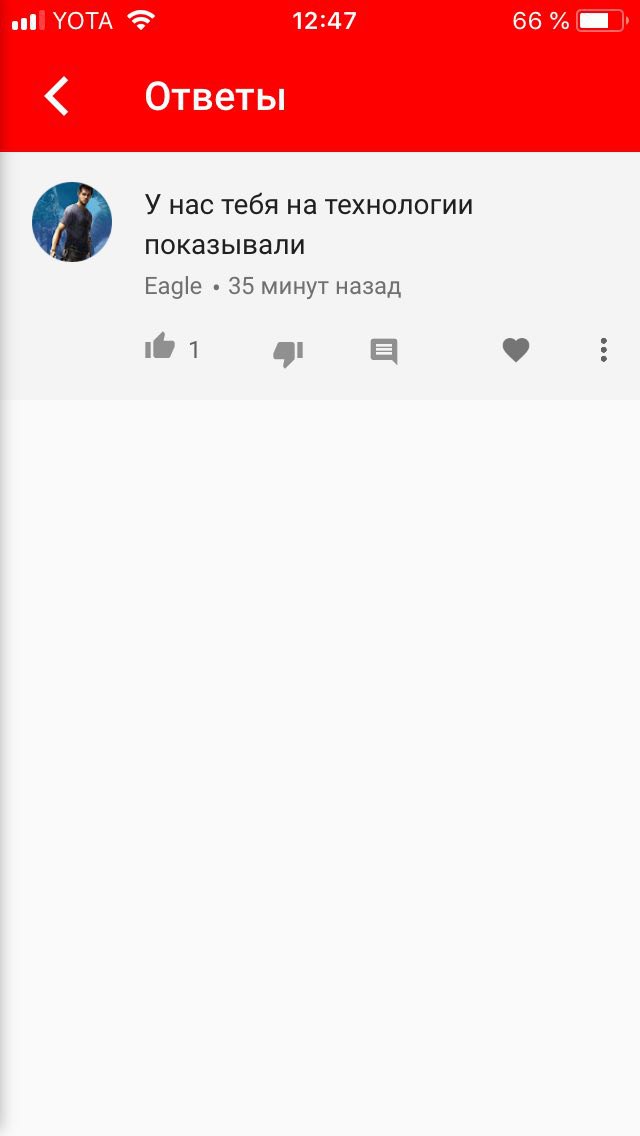Tap the cellular signal bars icon
The height and width of the screenshot is (1136, 640).
28,21
